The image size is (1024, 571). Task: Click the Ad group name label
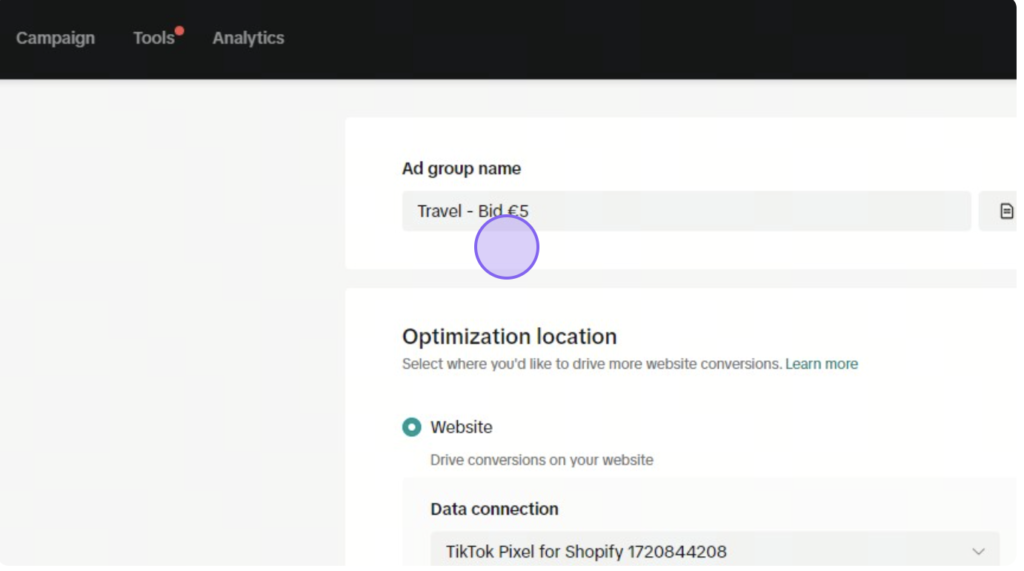point(461,169)
